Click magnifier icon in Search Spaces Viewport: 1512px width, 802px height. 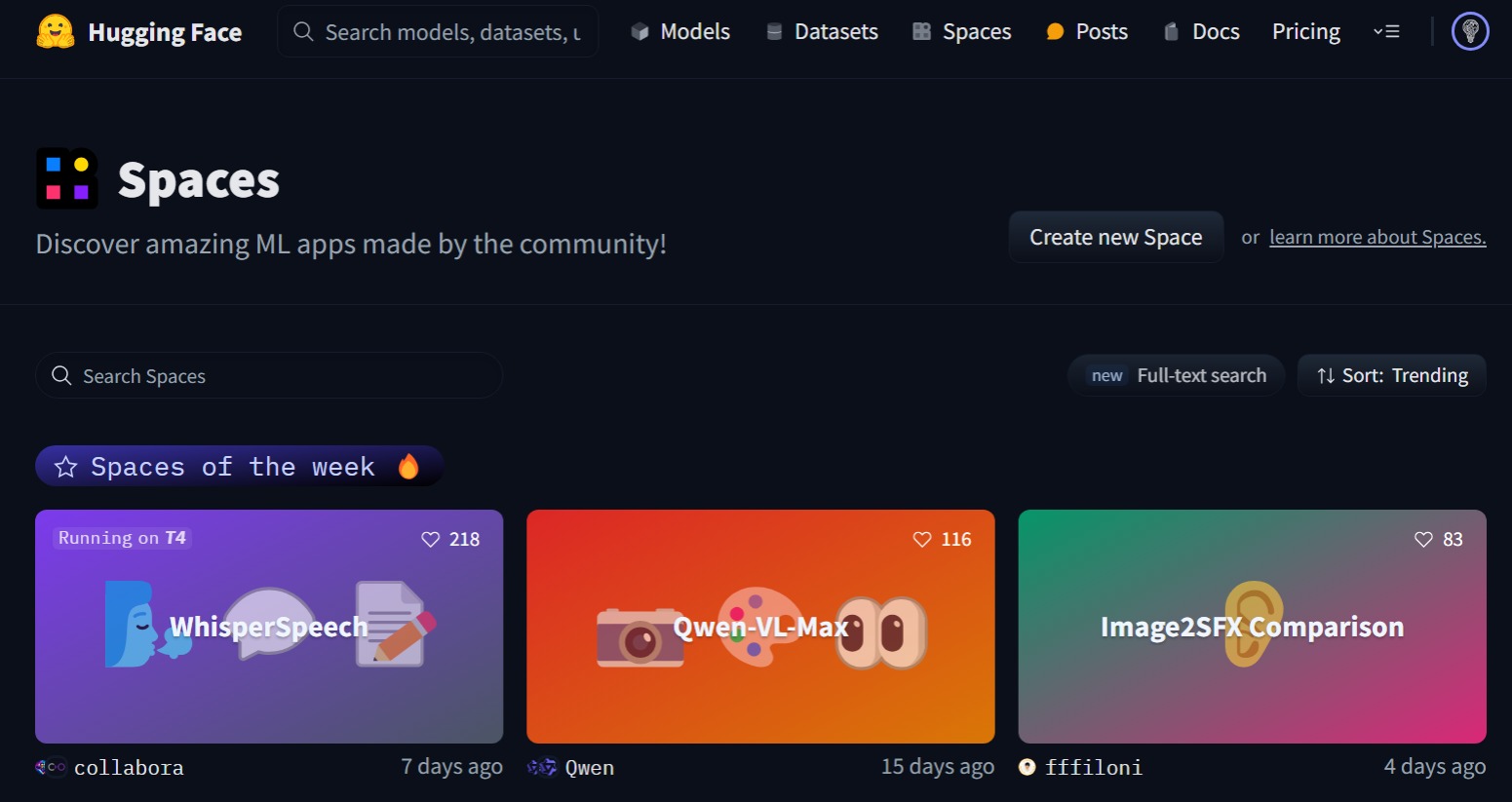(x=61, y=375)
